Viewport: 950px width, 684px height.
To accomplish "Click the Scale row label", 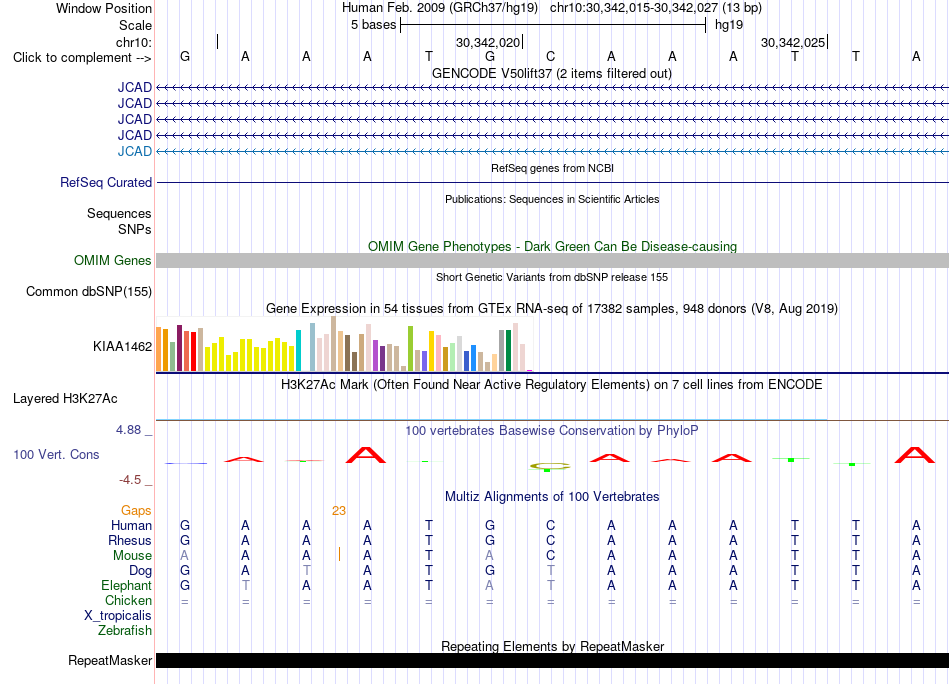I will (x=135, y=25).
